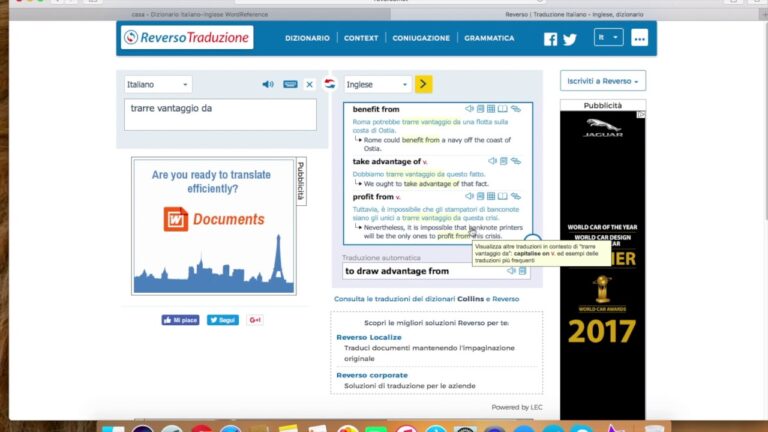Click the link icon for 'take advantage of'
Image resolution: width=768 pixels, height=432 pixels.
pyautogui.click(x=516, y=161)
